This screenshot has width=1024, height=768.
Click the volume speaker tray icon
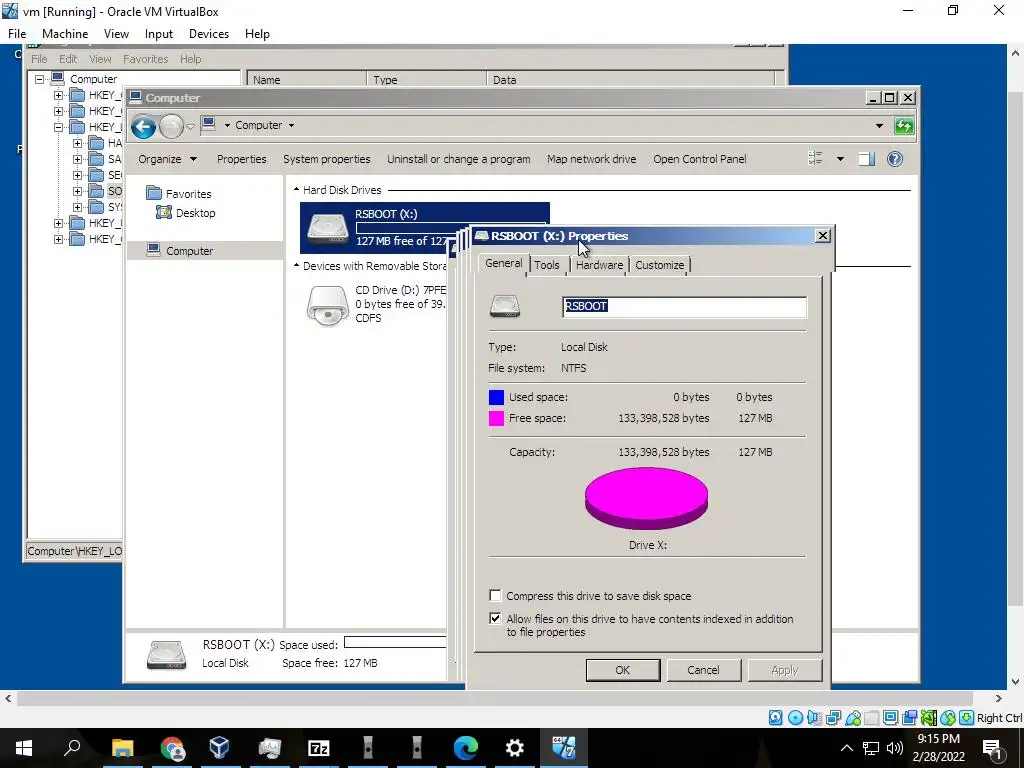click(x=895, y=748)
